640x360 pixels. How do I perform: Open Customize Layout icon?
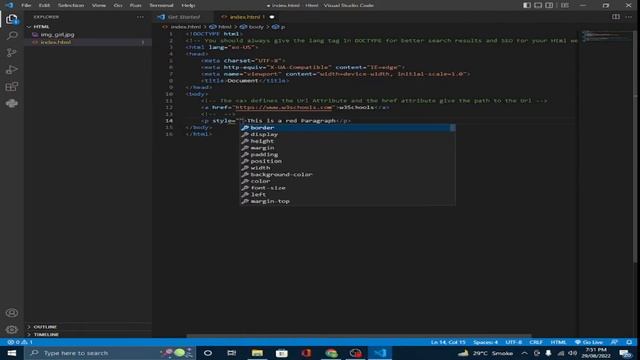click(x=565, y=5)
